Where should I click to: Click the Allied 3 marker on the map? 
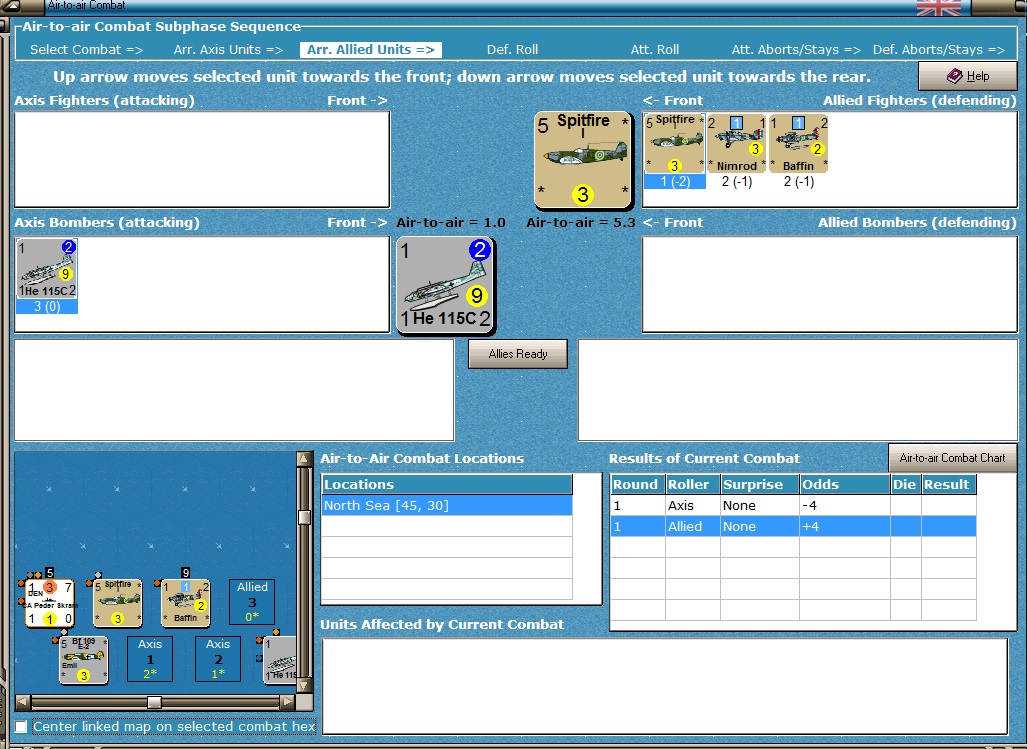coord(252,602)
